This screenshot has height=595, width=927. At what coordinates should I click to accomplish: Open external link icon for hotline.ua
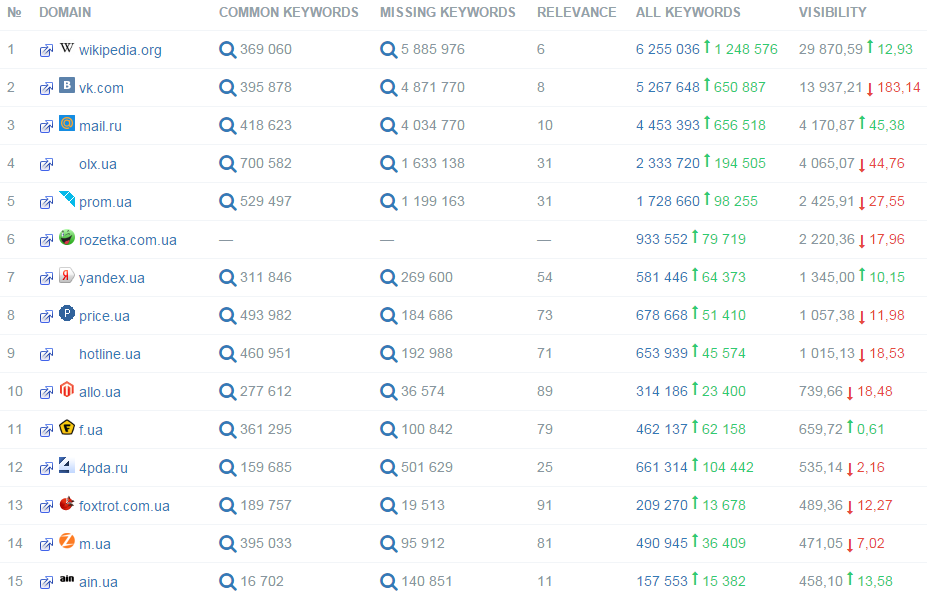click(x=46, y=355)
